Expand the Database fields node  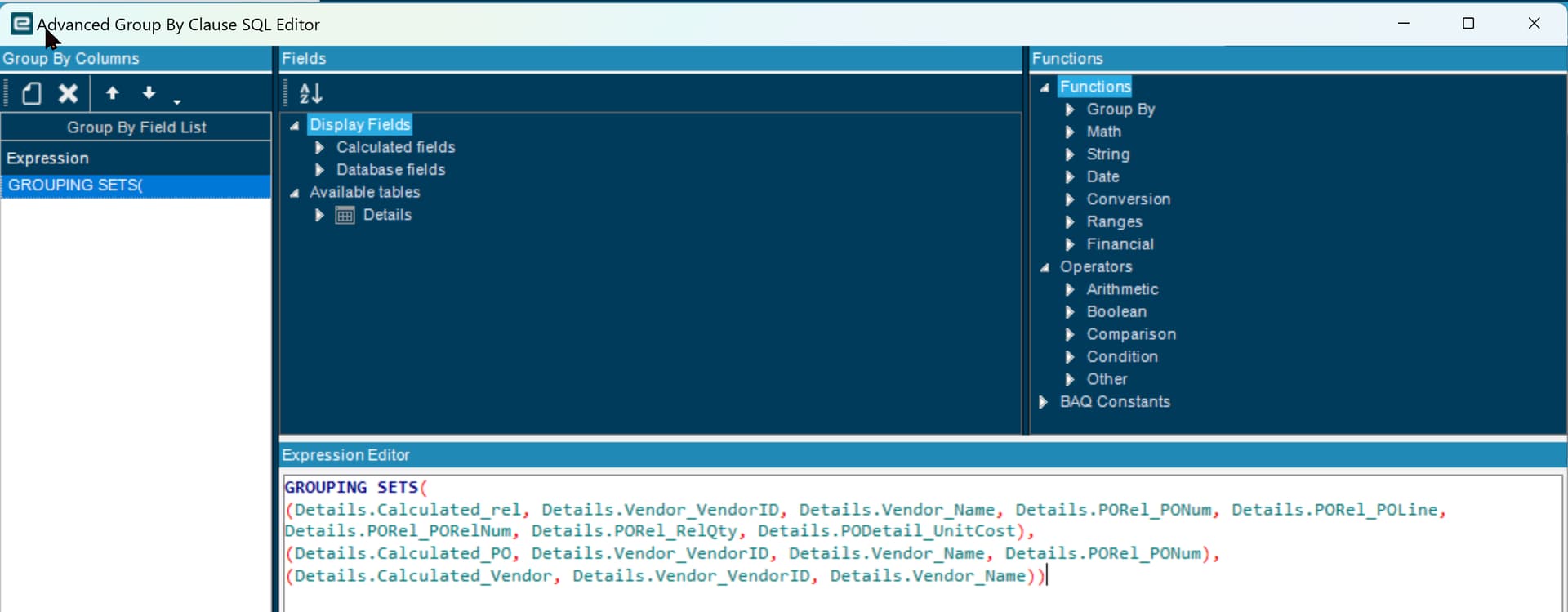click(x=320, y=170)
